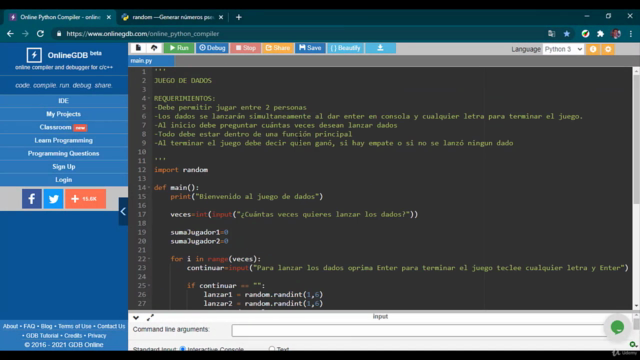This screenshot has width=640, height=360.
Task: Click the address bar URL
Action: (143, 34)
